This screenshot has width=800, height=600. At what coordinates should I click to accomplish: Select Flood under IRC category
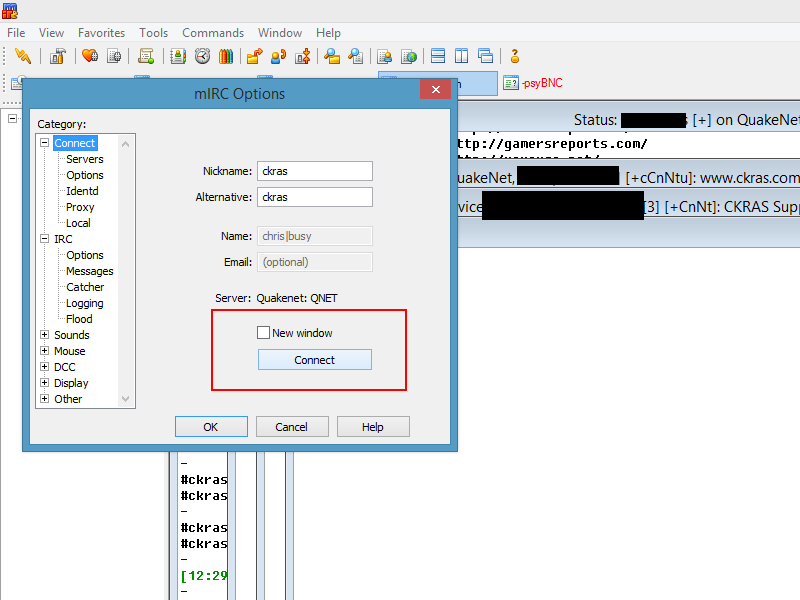coord(79,319)
